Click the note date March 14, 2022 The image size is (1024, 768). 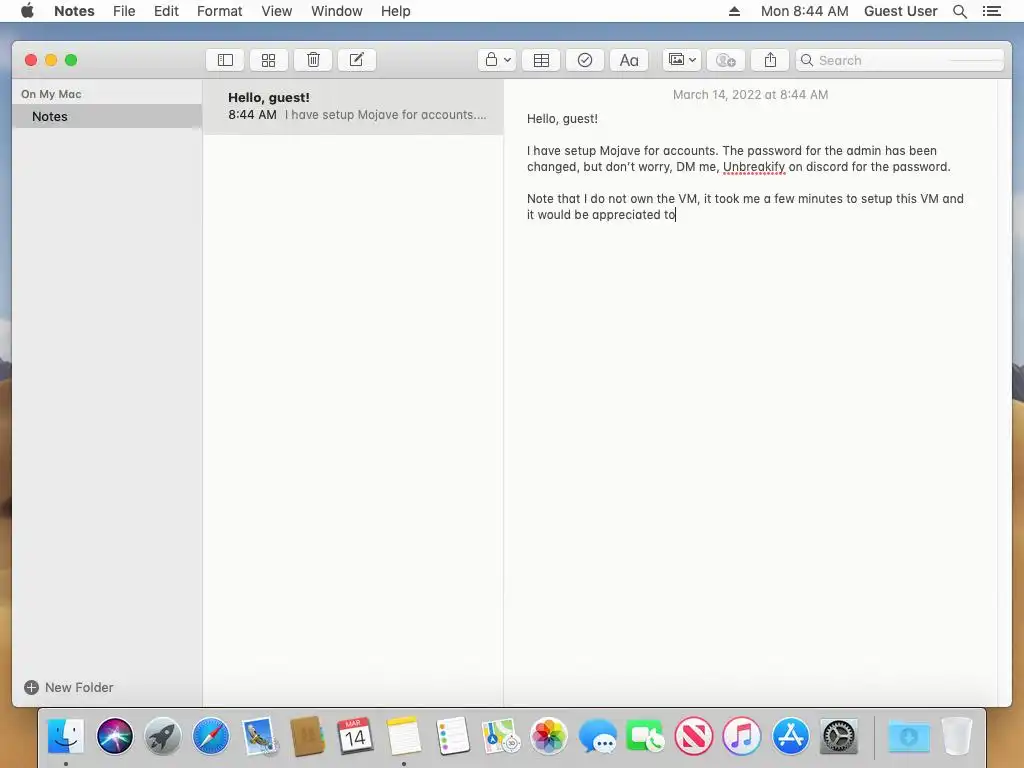[x=750, y=95]
